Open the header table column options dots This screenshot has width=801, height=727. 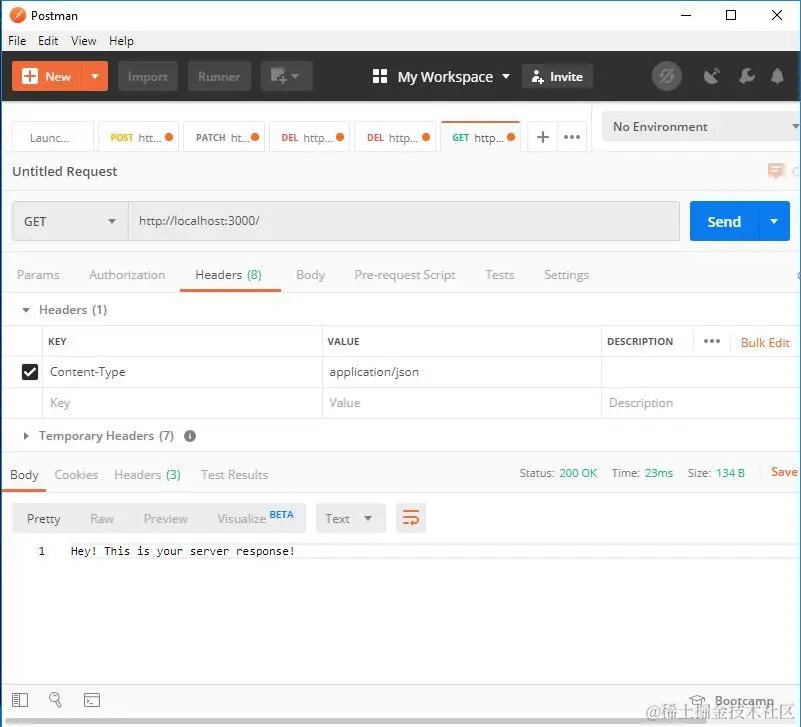click(712, 341)
